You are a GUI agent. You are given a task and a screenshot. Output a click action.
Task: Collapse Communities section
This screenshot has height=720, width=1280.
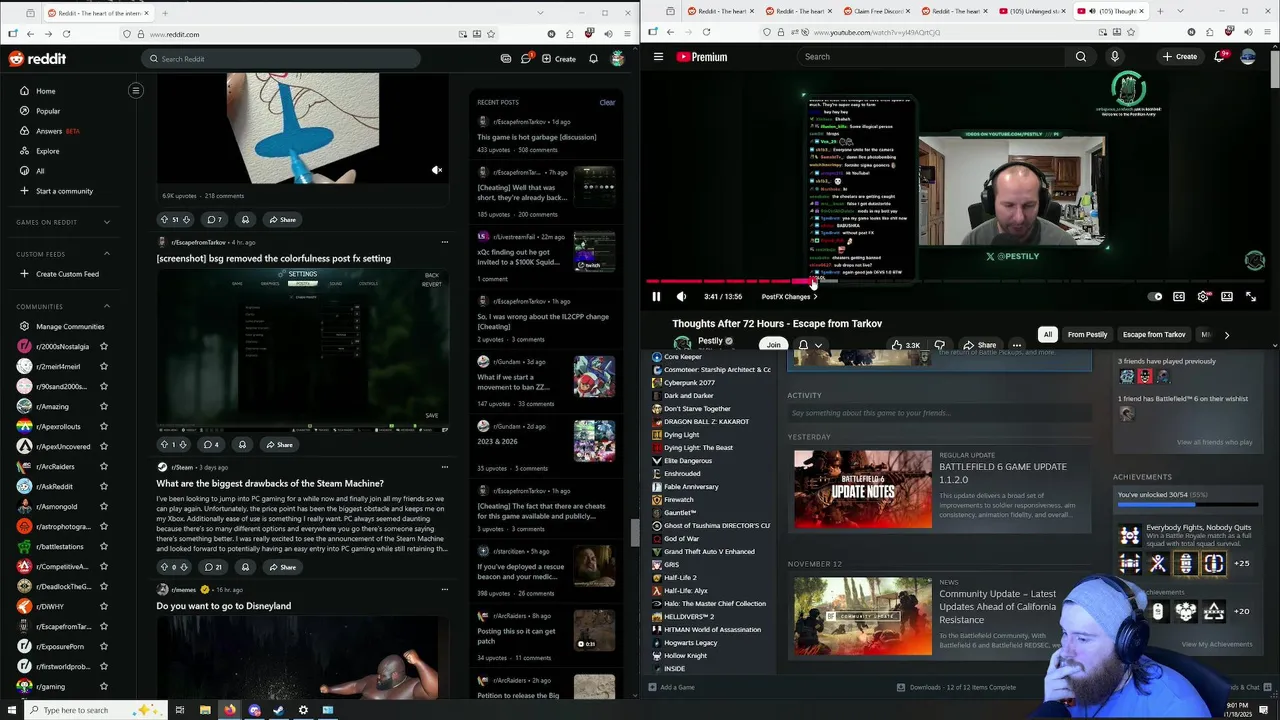(107, 307)
